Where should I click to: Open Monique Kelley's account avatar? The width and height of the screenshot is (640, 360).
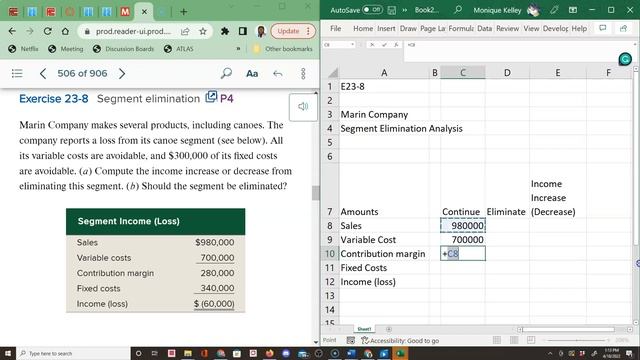pos(533,10)
